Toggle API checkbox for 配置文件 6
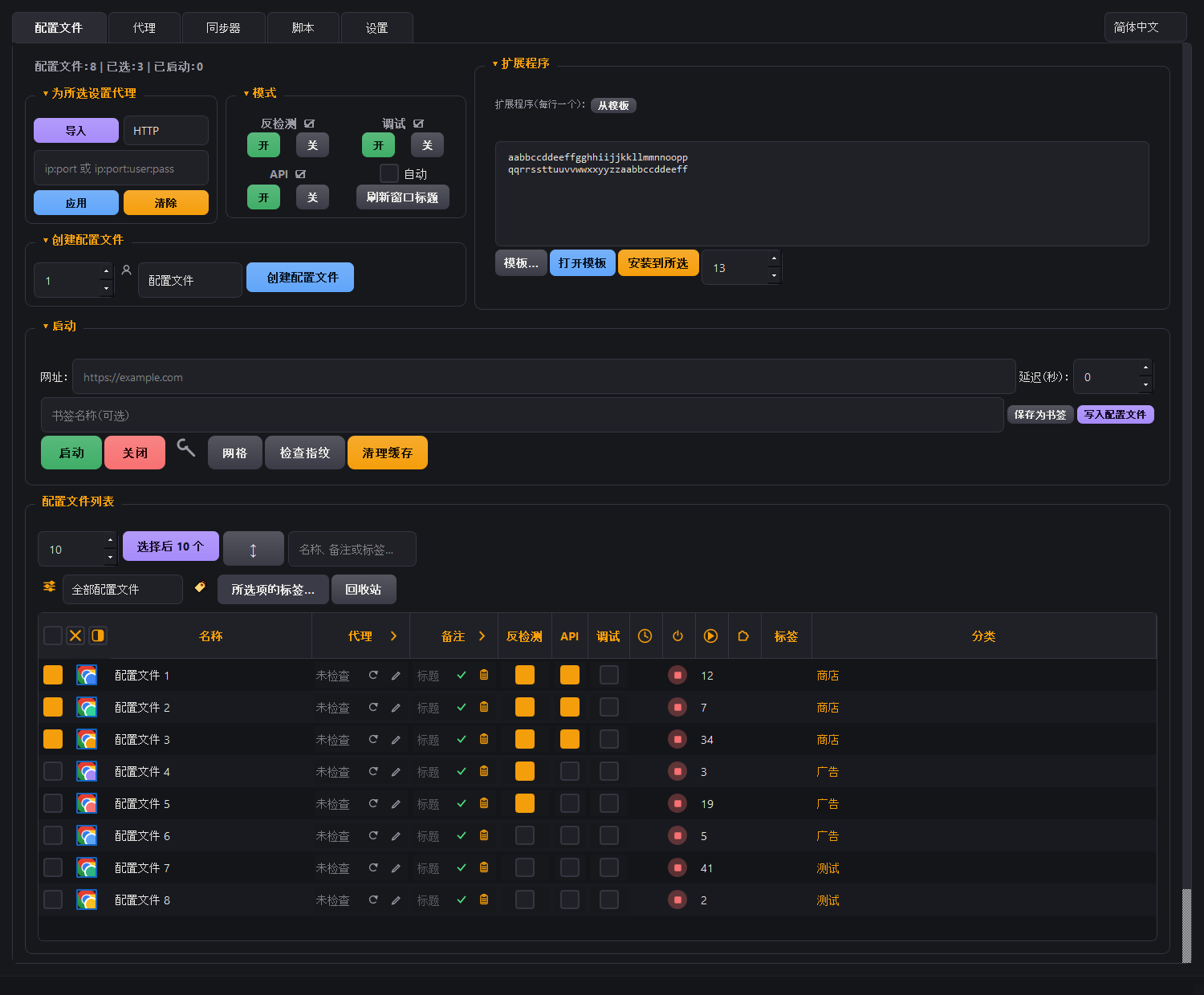The image size is (1204, 995). coord(570,835)
